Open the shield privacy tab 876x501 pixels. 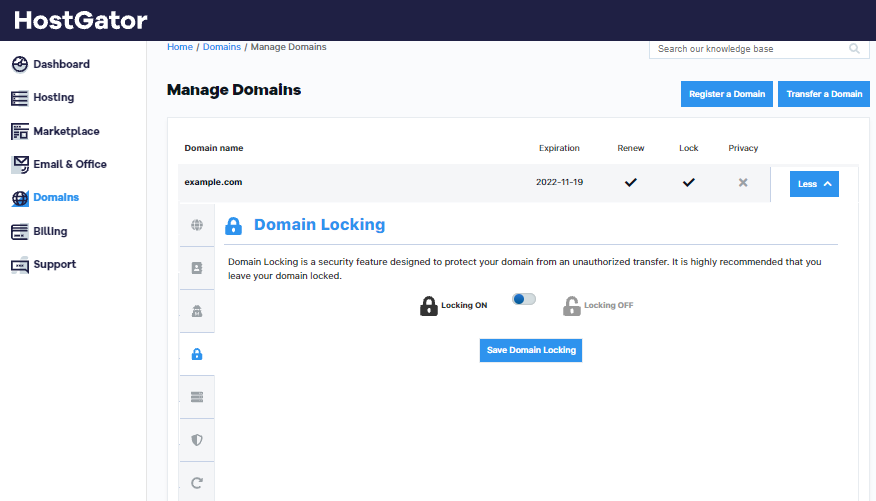click(x=197, y=440)
